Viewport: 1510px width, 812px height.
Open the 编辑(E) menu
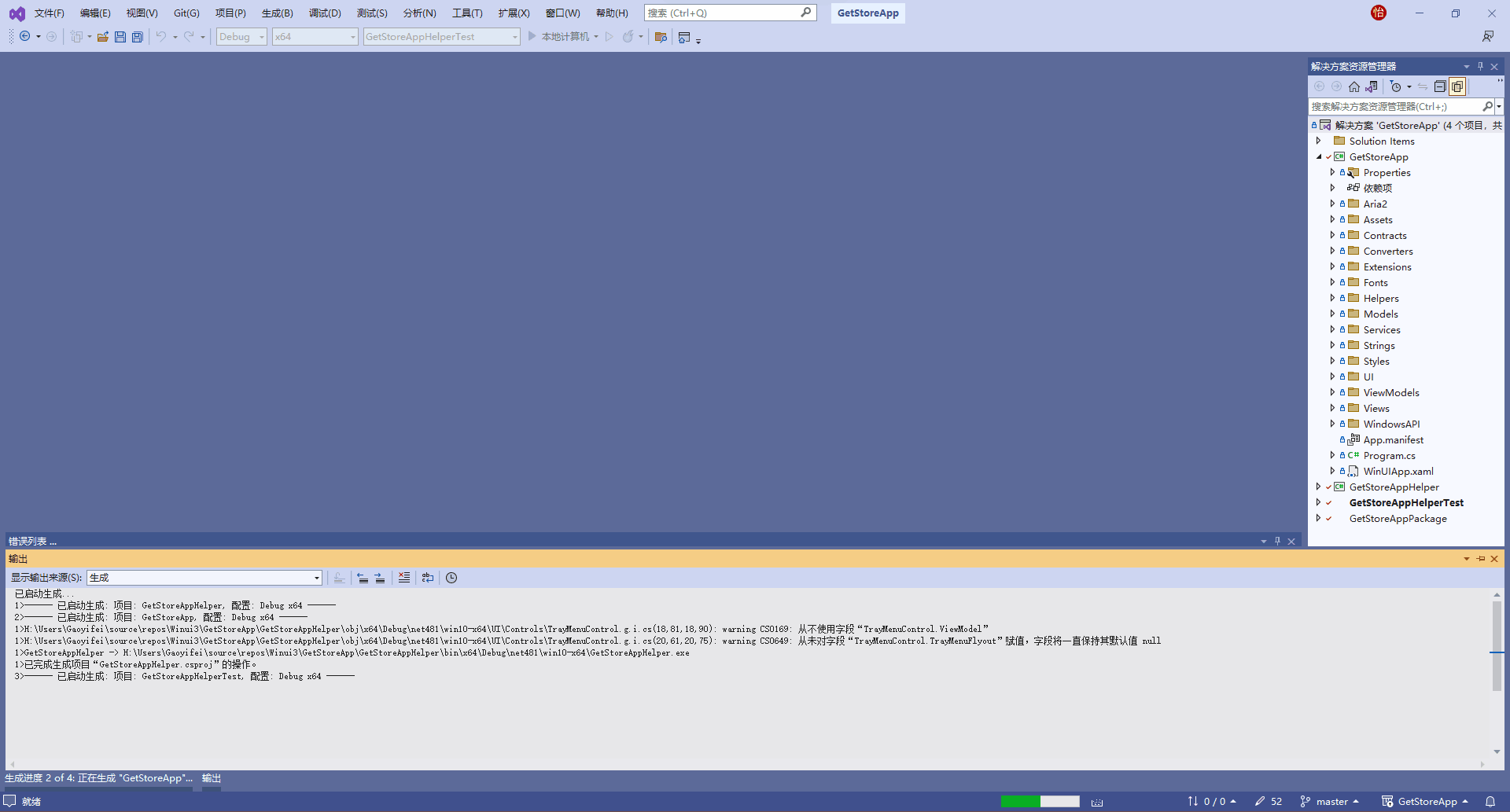click(x=95, y=13)
